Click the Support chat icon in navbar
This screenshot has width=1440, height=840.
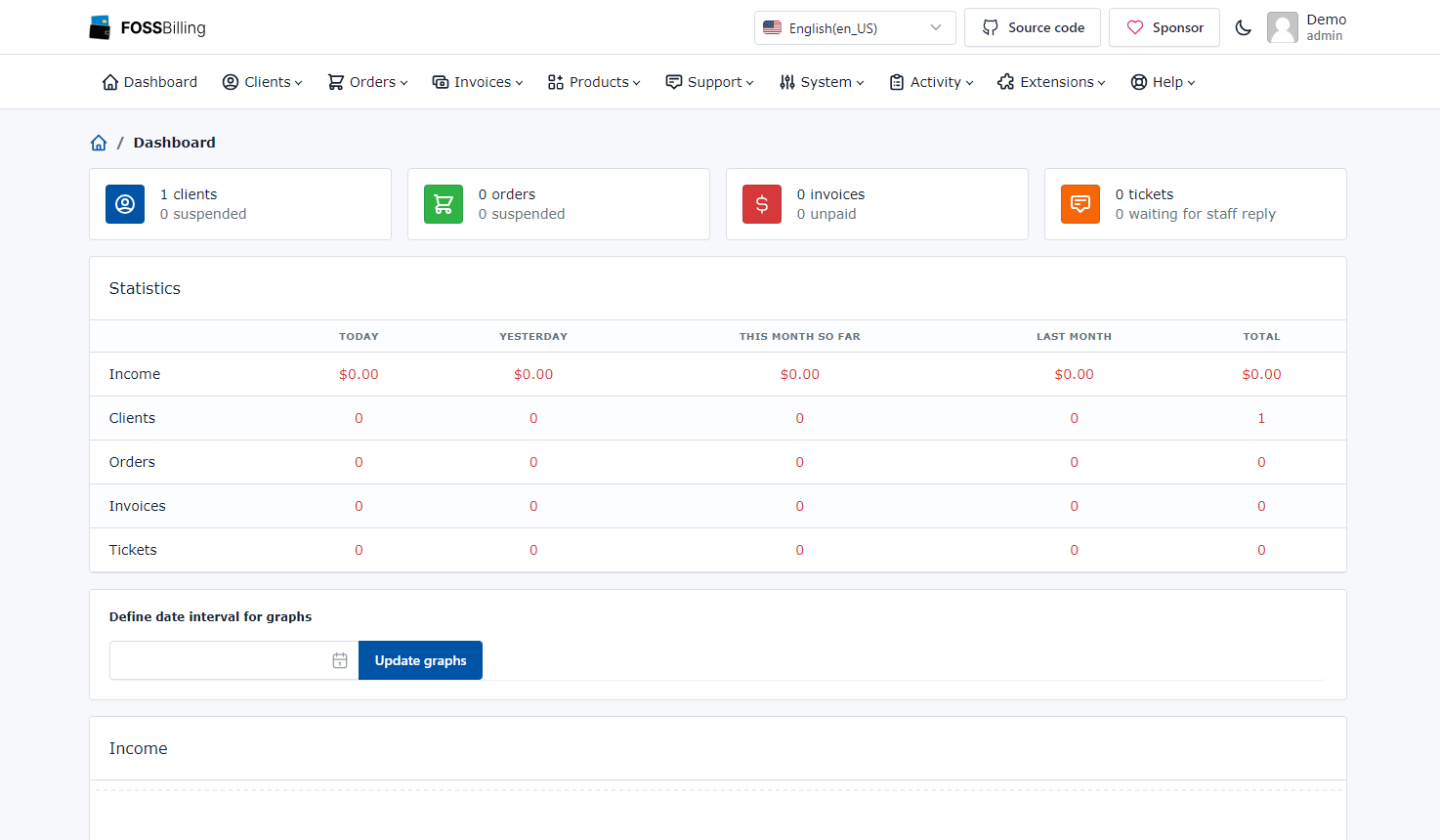pos(674,82)
